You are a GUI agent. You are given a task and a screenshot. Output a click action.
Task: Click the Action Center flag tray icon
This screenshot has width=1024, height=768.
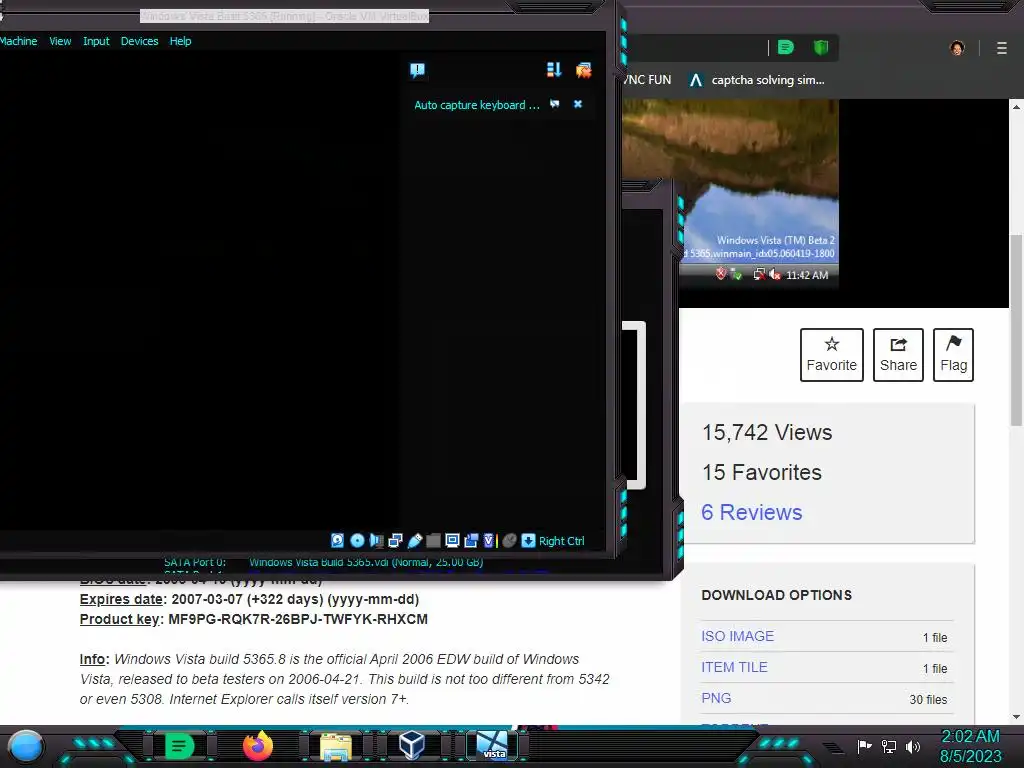click(x=865, y=746)
